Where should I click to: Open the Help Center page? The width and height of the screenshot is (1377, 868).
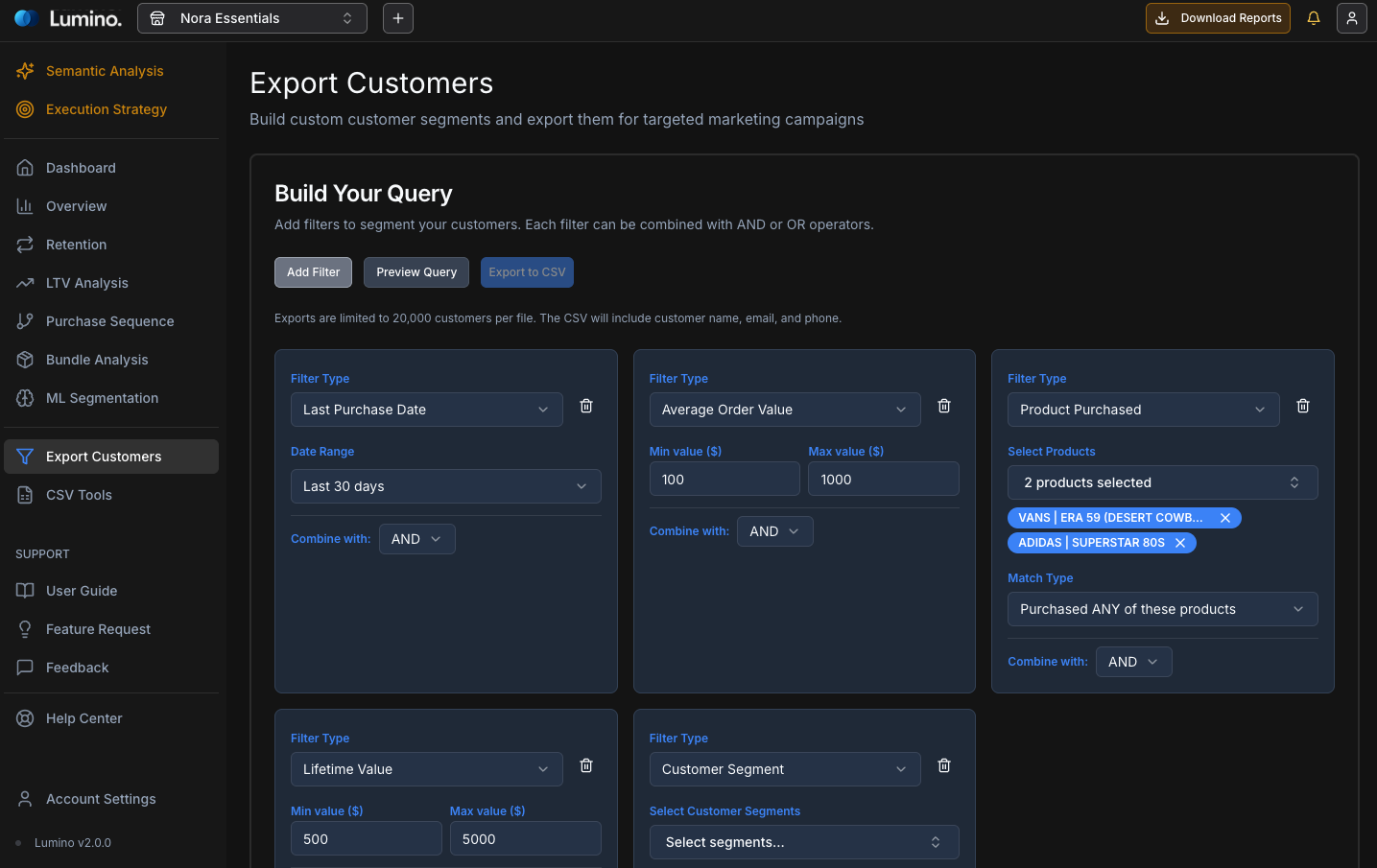click(83, 718)
